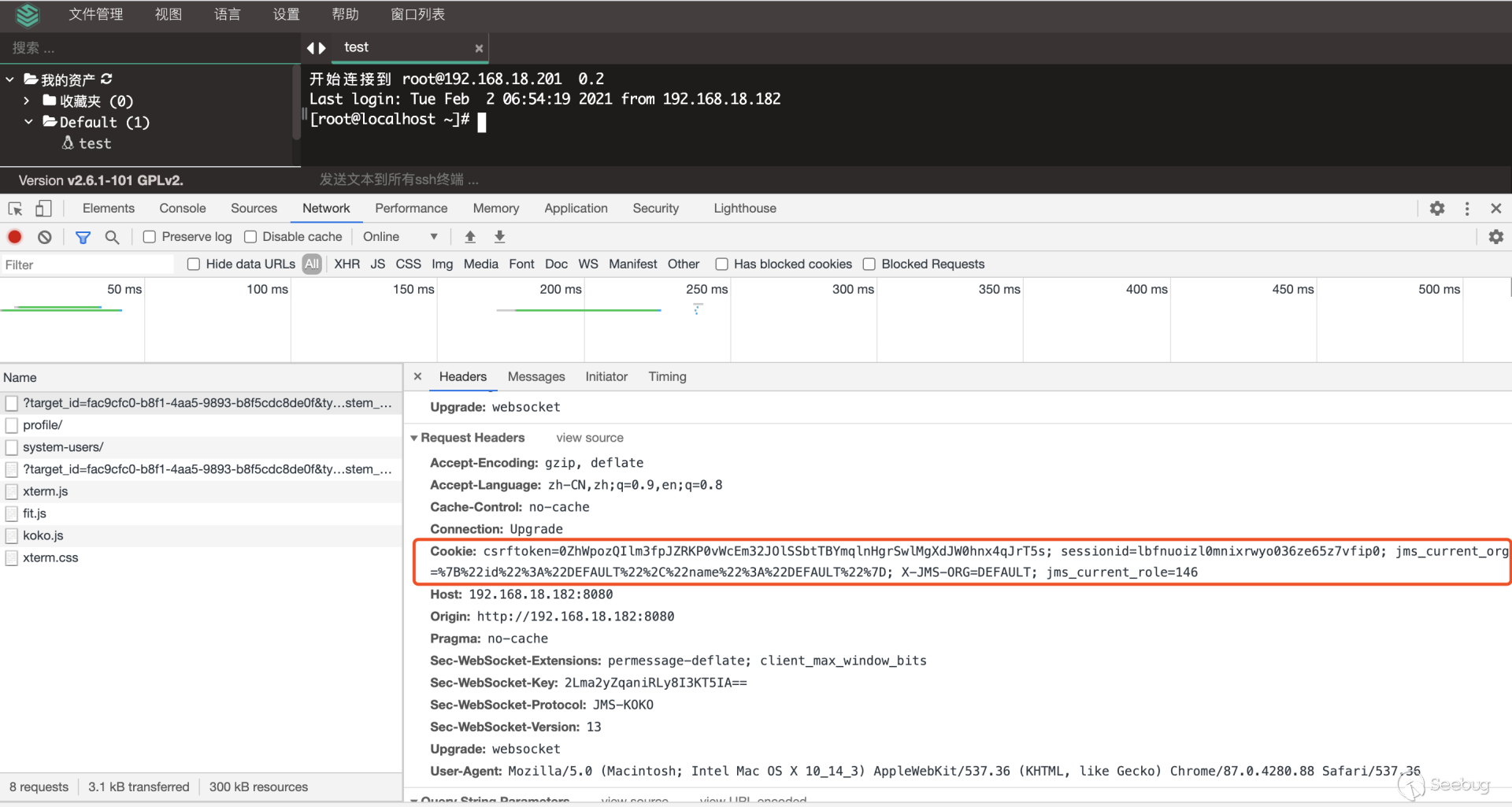Clear the network log

pyautogui.click(x=45, y=237)
